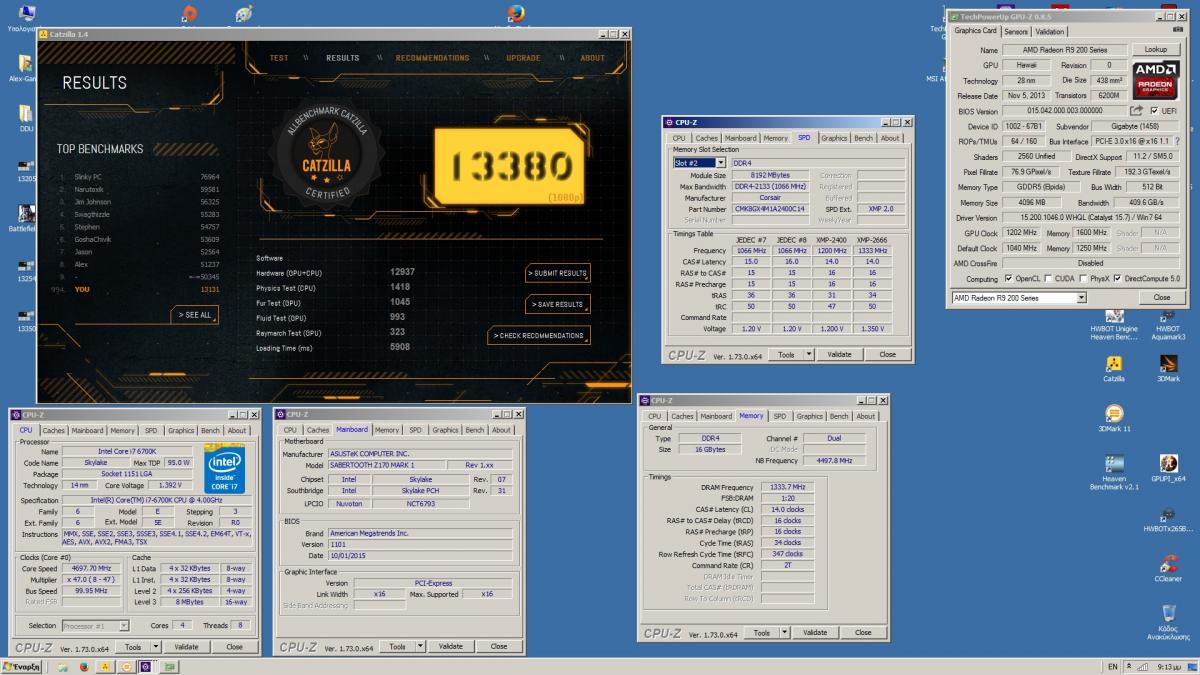1200x675 pixels.
Task: Toggle the UEFI checkbox in GPU-Z
Action: 1154,111
